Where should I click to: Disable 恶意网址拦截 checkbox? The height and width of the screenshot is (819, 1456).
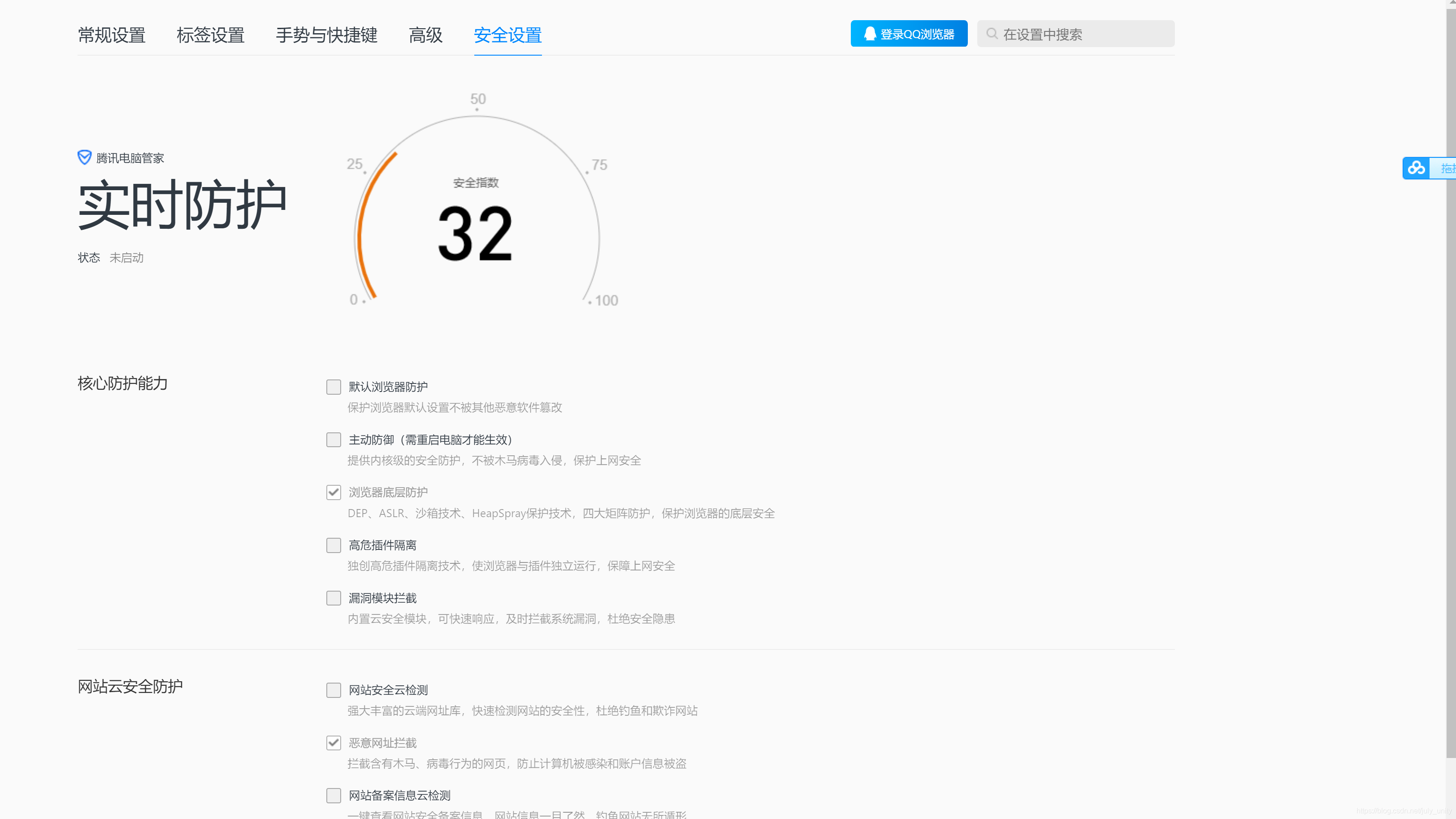click(x=334, y=743)
